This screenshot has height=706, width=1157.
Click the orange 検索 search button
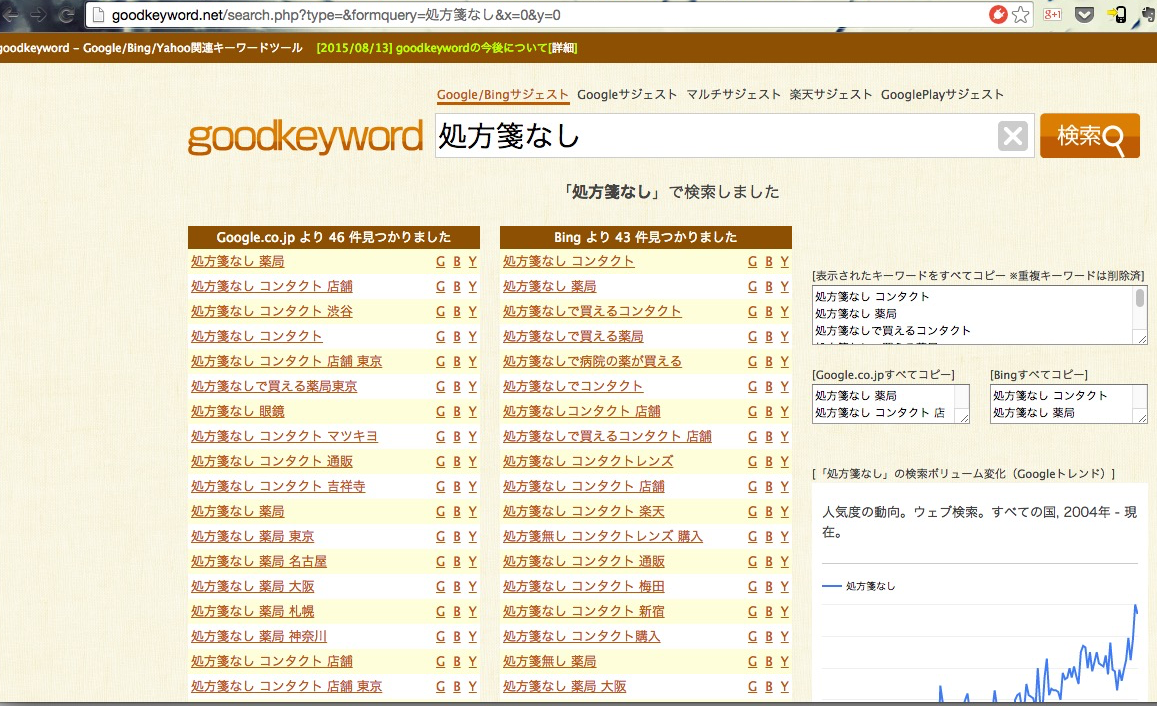tap(1090, 136)
